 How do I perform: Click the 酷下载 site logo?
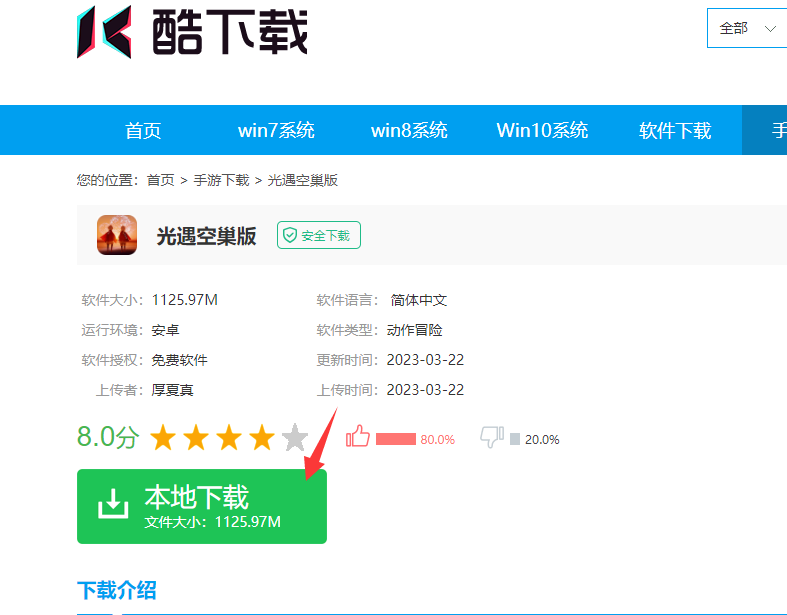click(192, 32)
